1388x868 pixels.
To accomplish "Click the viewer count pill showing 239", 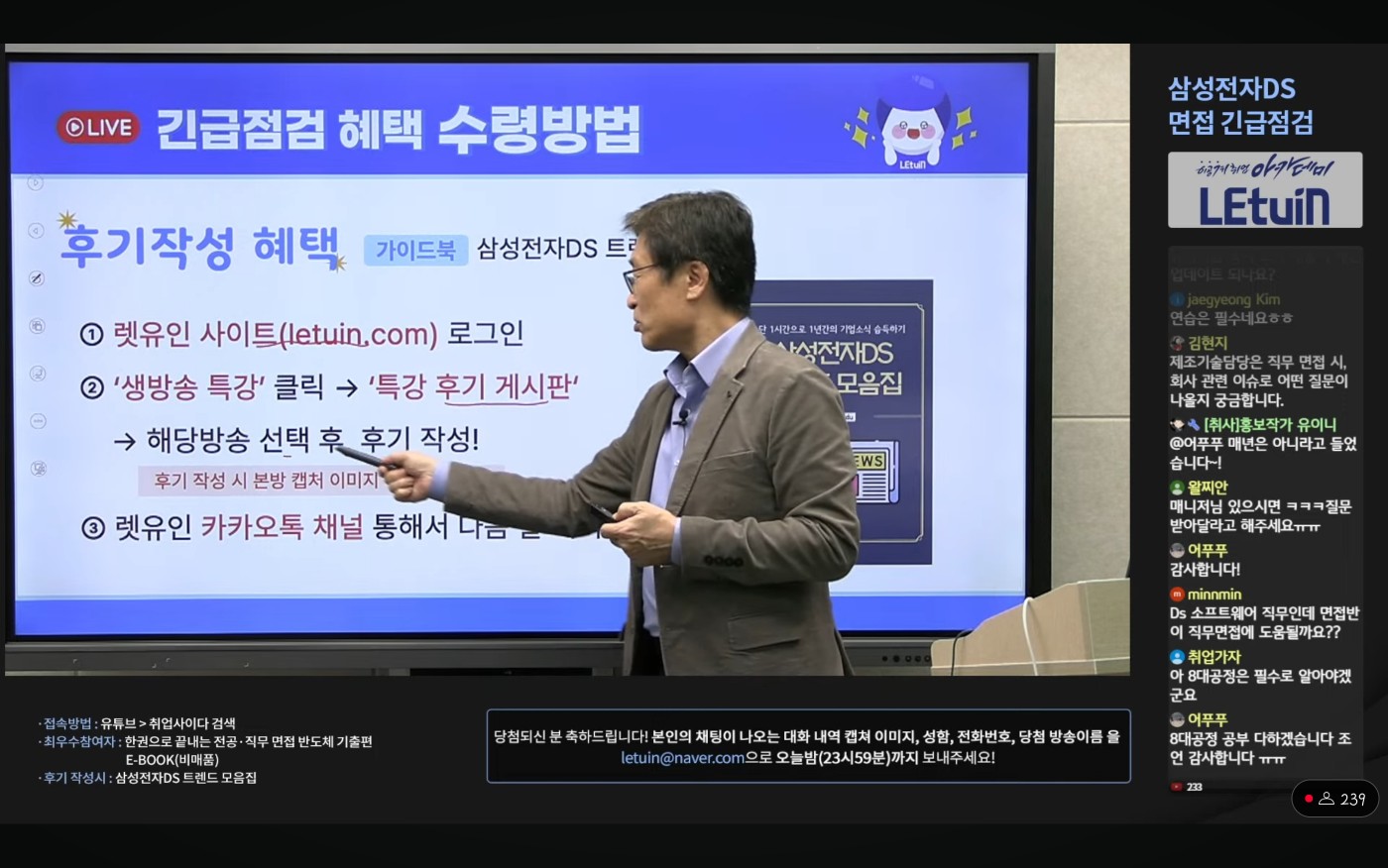I will click(x=1334, y=799).
